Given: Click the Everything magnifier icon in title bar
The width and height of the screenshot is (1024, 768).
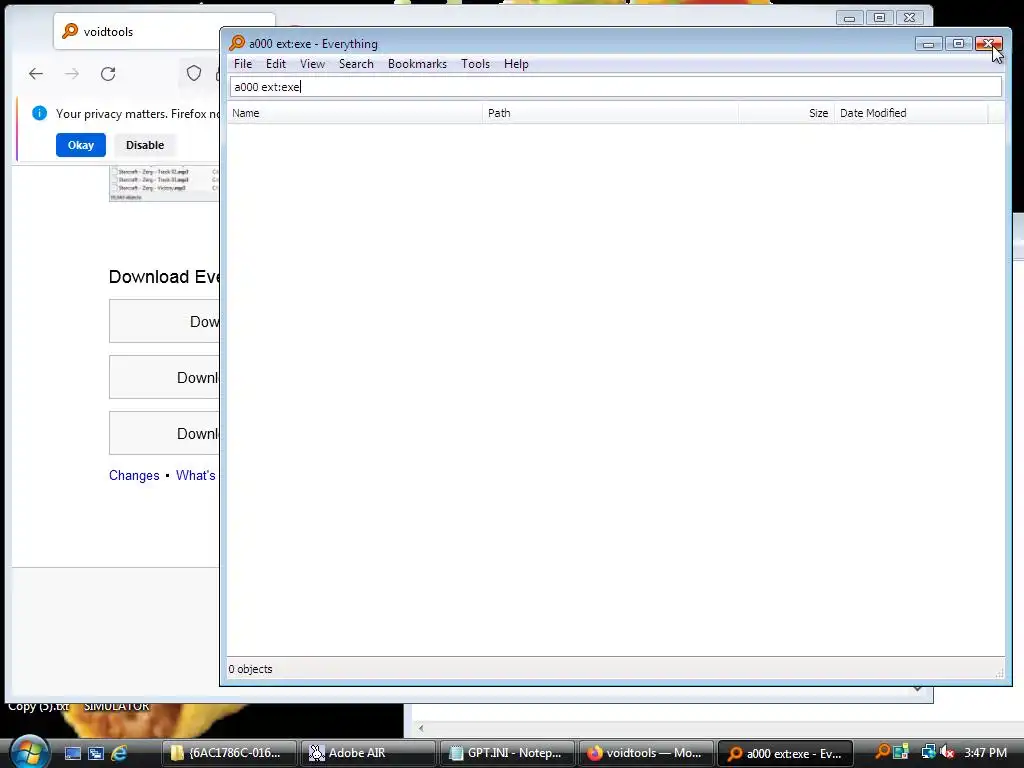Looking at the screenshot, I should (x=237, y=43).
